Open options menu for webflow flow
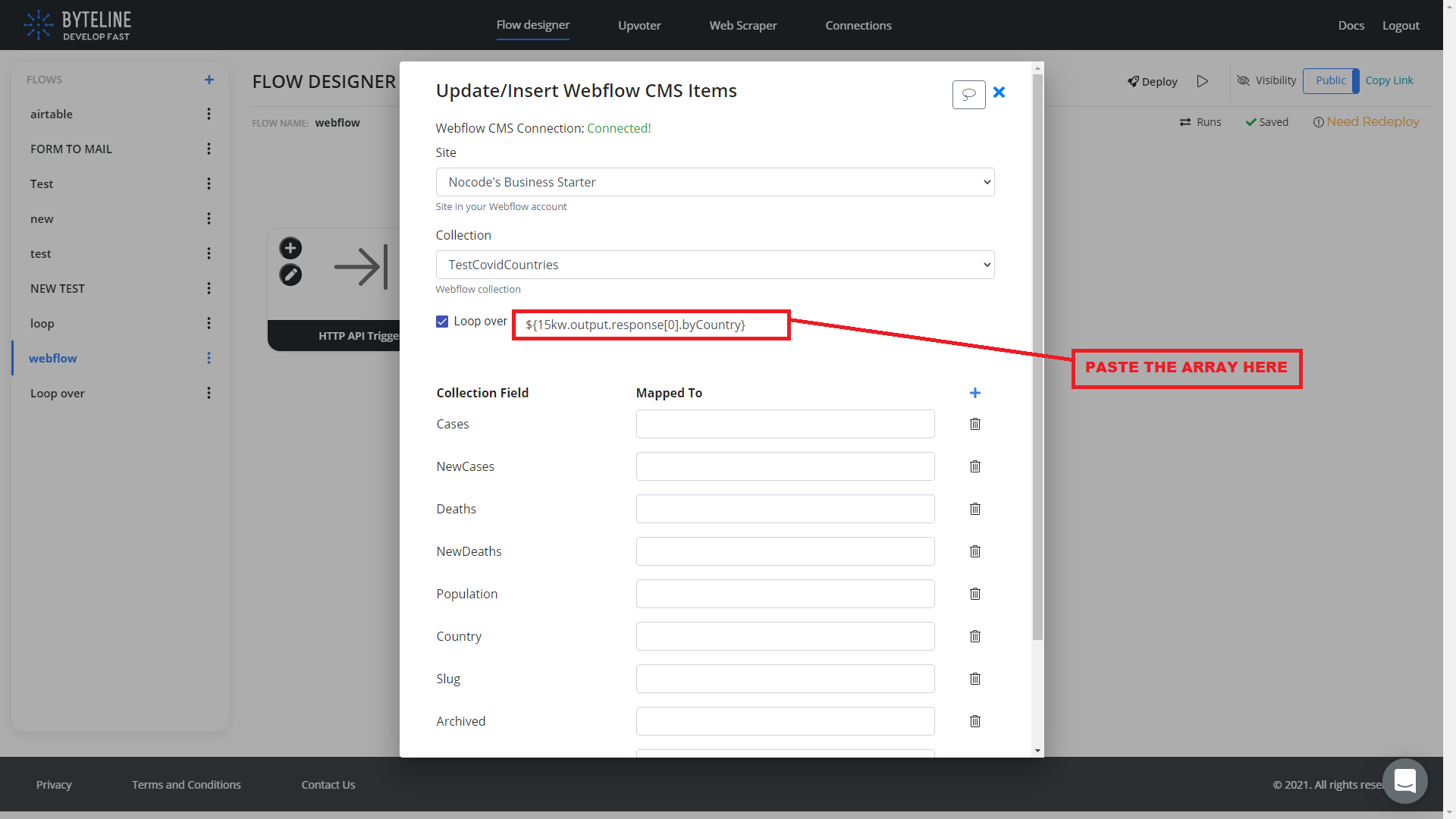This screenshot has height=819, width=1456. pos(209,358)
